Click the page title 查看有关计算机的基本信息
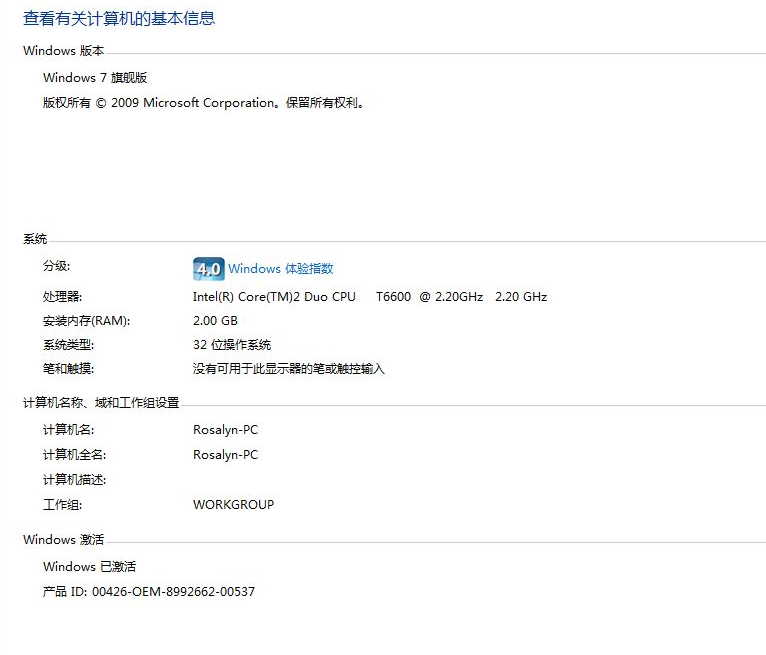The image size is (766, 655). click(x=119, y=19)
